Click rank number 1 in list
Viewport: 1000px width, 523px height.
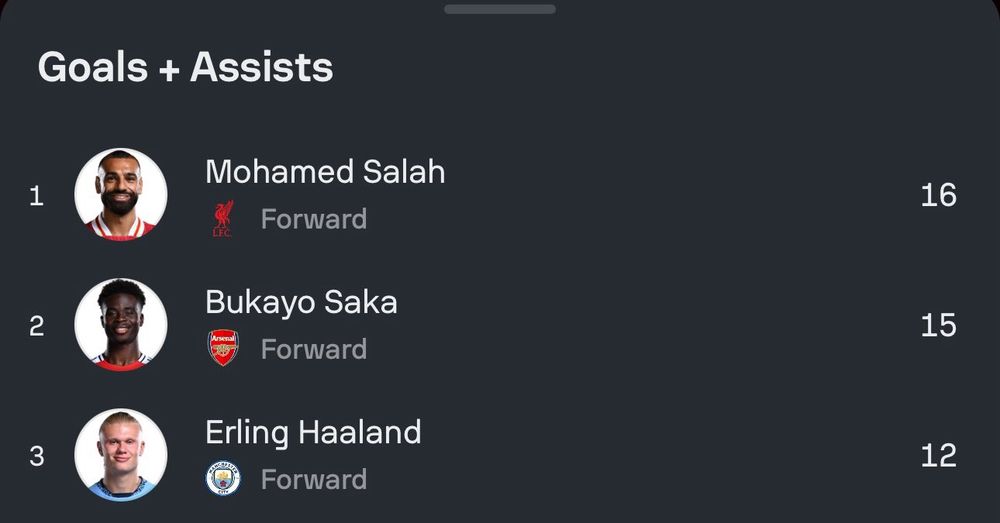[36, 196]
